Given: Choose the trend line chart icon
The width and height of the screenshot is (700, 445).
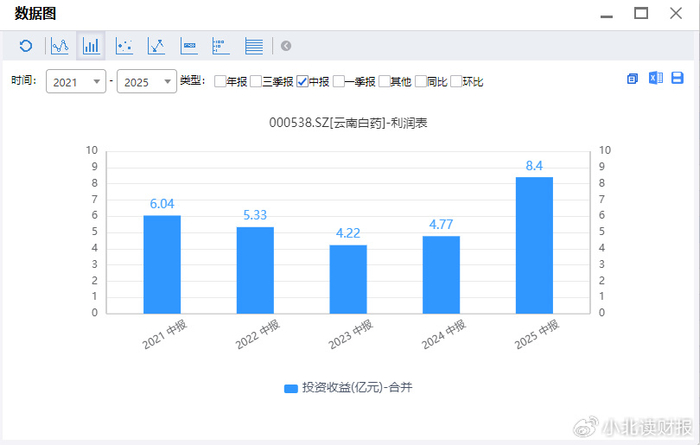Looking at the screenshot, I should pos(156,46).
